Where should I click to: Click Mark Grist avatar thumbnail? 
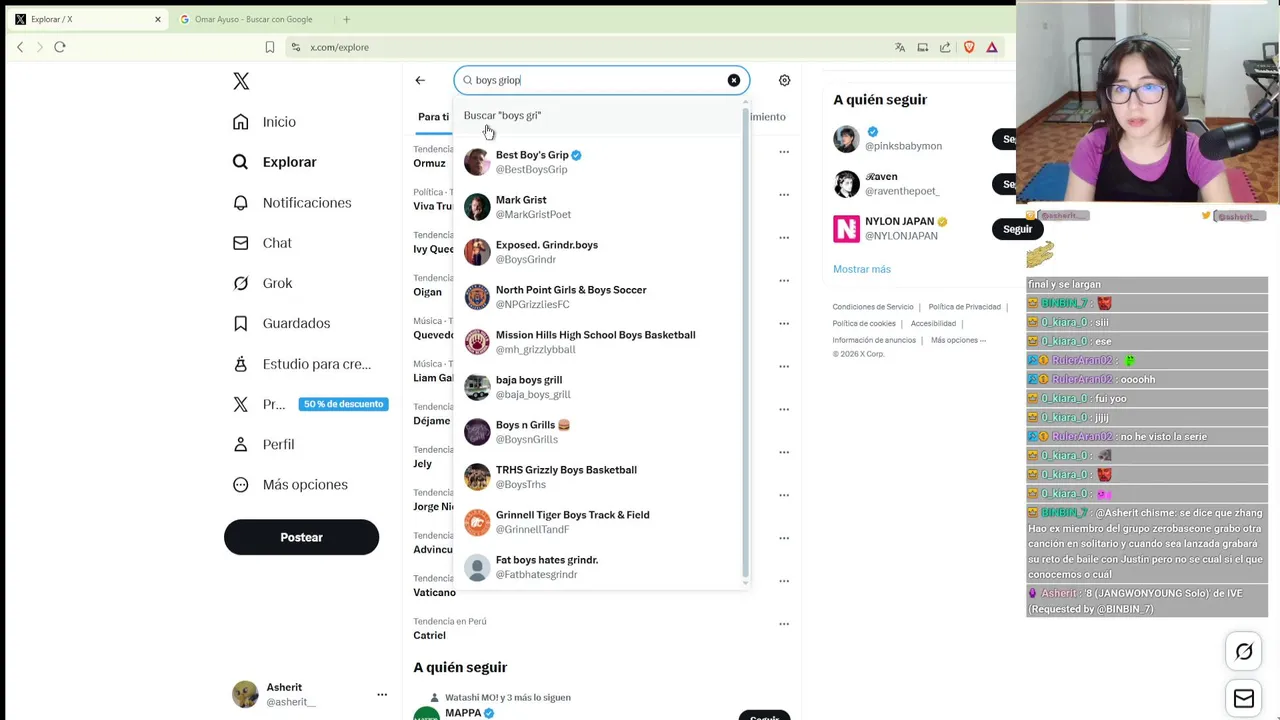click(477, 207)
